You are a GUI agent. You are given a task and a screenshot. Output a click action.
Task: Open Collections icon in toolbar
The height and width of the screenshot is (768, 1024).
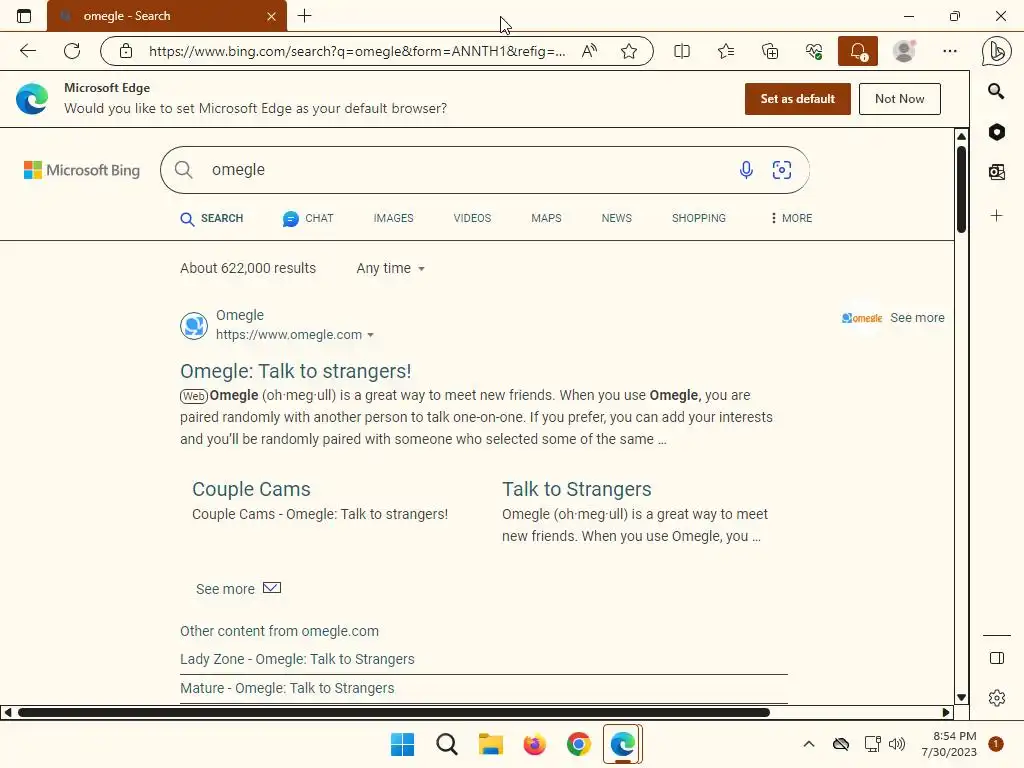(x=770, y=51)
